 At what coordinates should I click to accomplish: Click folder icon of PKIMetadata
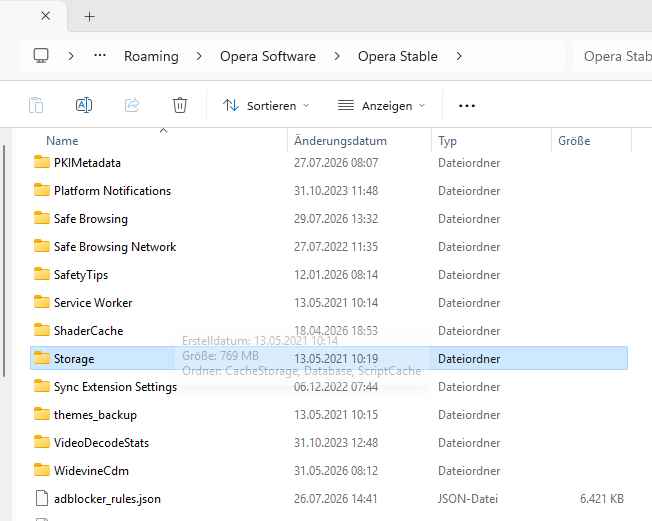pyautogui.click(x=42, y=162)
